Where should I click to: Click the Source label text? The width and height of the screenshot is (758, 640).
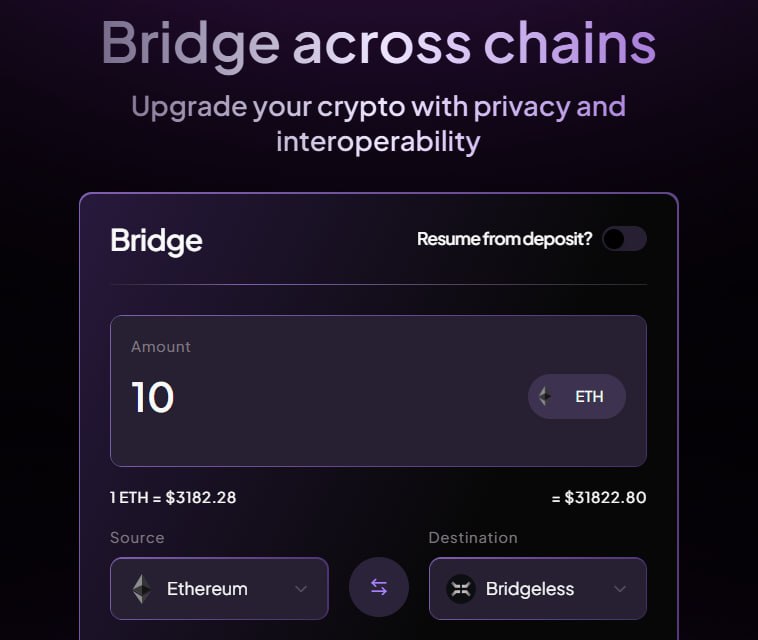point(137,538)
